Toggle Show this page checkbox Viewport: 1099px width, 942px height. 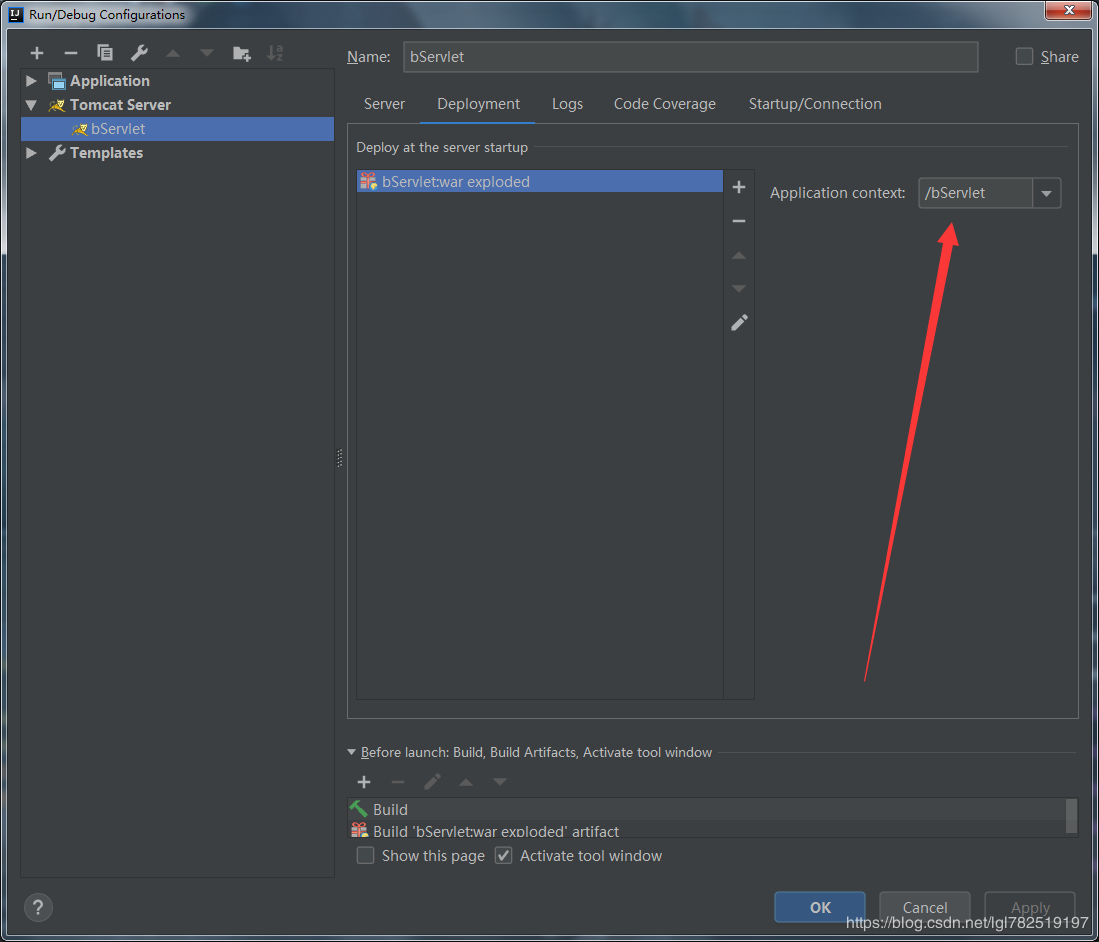[x=366, y=856]
